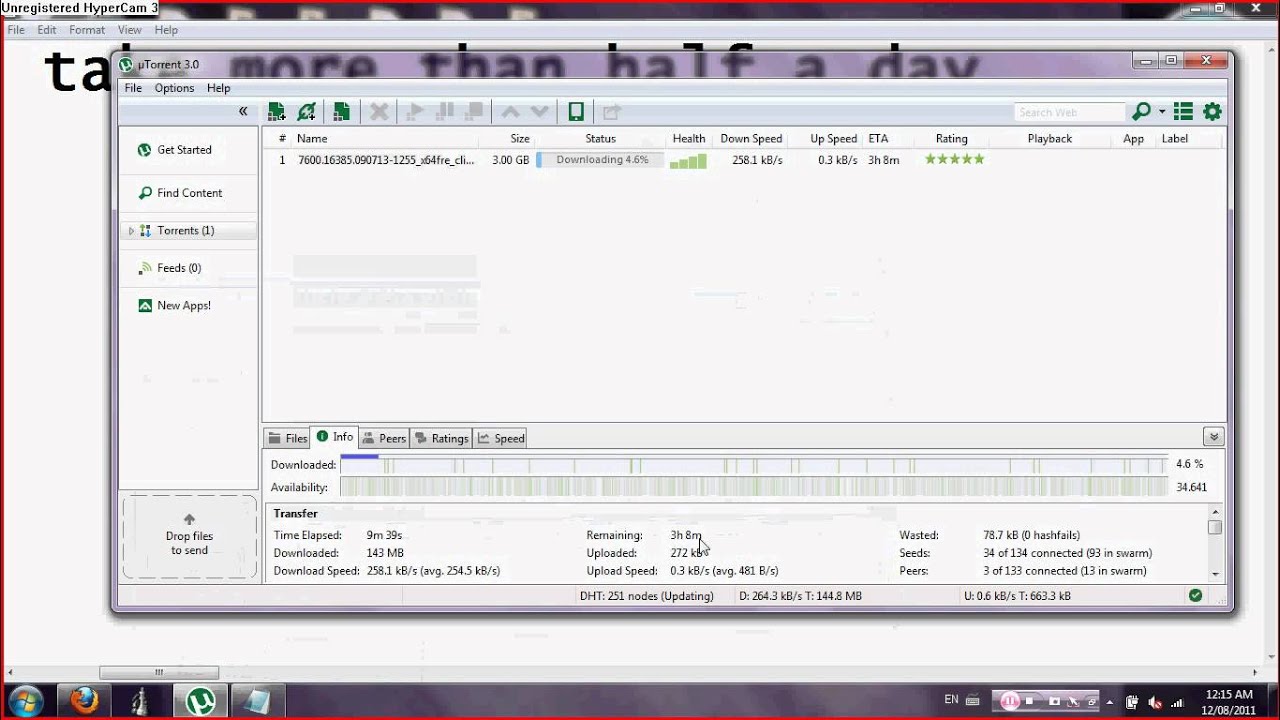
Task: Select the 7600.16385 torrent row name
Action: (x=386, y=160)
